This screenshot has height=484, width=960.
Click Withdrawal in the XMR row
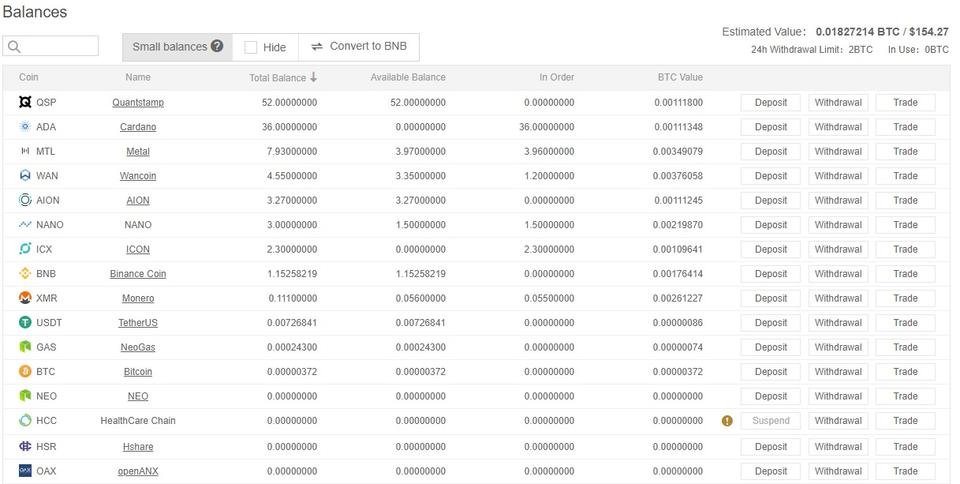pos(838,298)
